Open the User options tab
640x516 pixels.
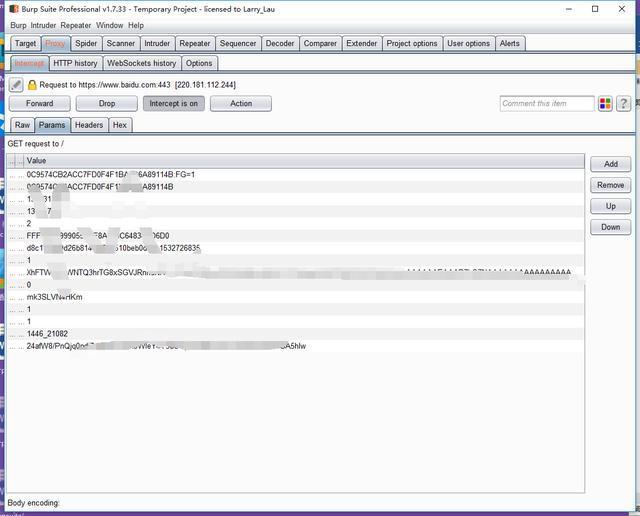[x=469, y=43]
